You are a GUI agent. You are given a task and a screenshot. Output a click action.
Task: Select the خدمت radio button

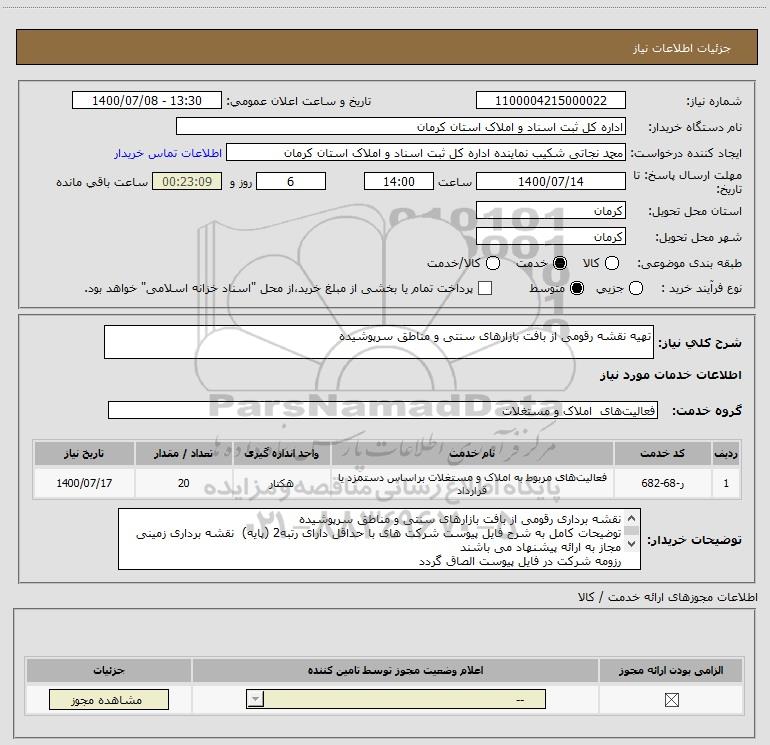click(560, 263)
